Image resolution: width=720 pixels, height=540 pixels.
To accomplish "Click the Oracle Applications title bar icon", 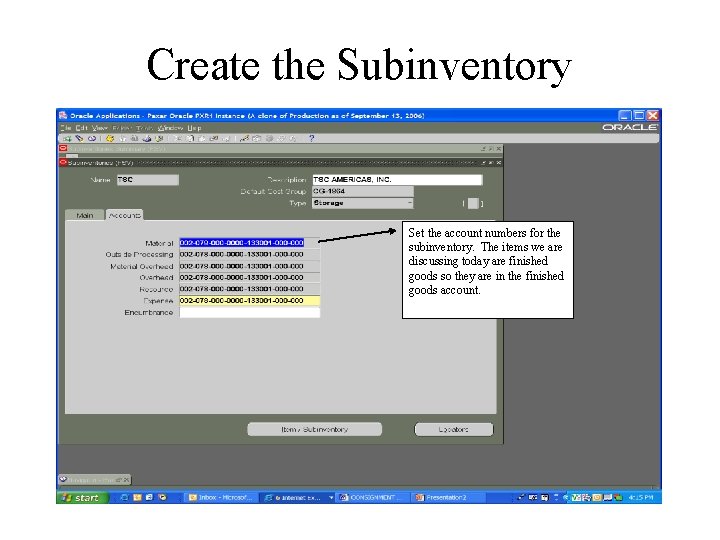I will pos(63,115).
